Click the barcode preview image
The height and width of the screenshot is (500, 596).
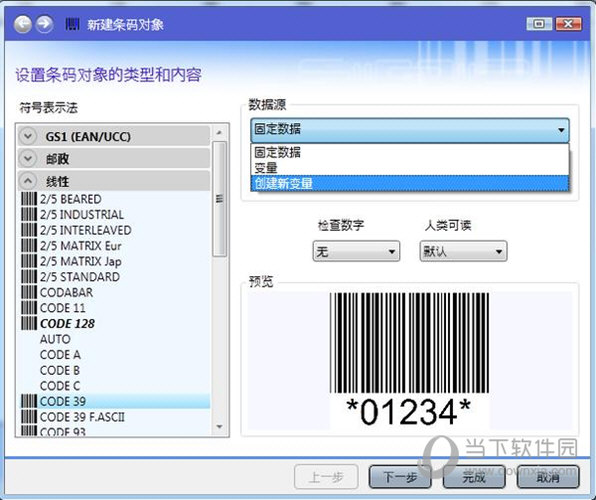coord(409,359)
